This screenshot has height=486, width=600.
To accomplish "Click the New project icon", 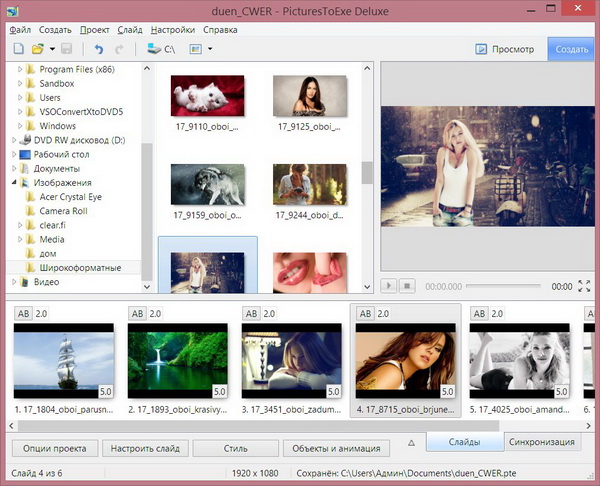I will pyautogui.click(x=18, y=49).
